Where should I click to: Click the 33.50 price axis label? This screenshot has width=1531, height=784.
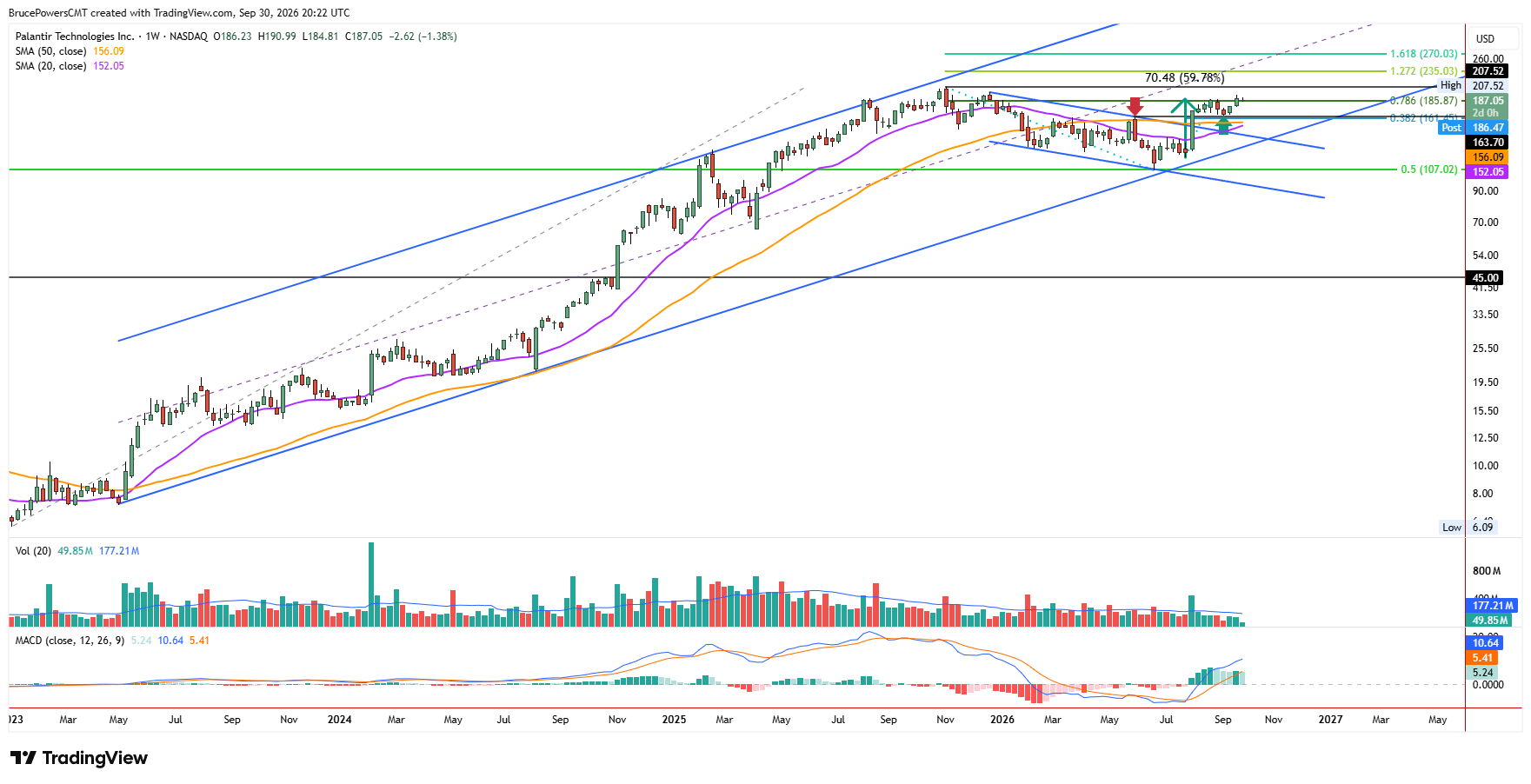click(x=1485, y=315)
